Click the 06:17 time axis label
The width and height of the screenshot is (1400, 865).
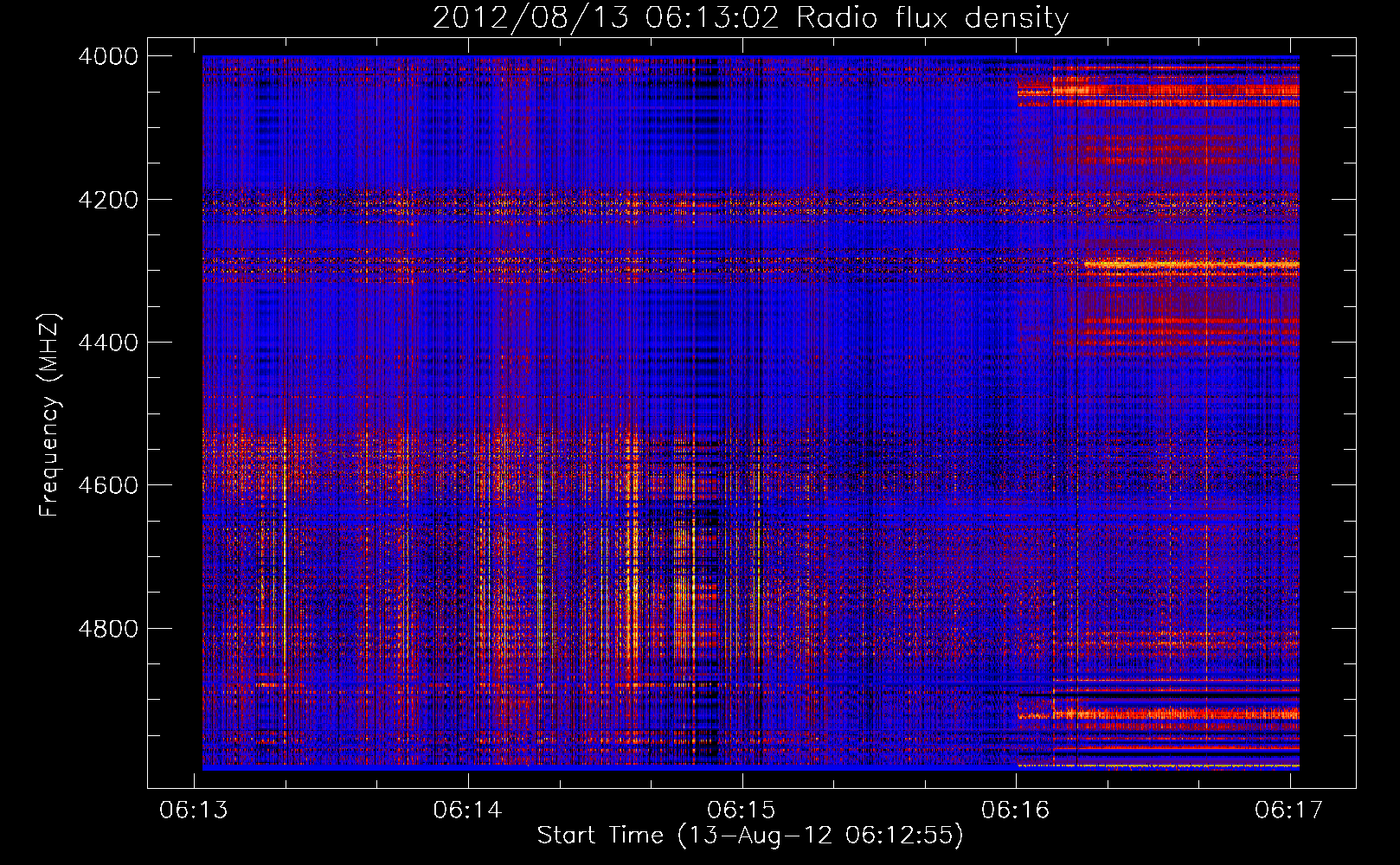(1289, 810)
